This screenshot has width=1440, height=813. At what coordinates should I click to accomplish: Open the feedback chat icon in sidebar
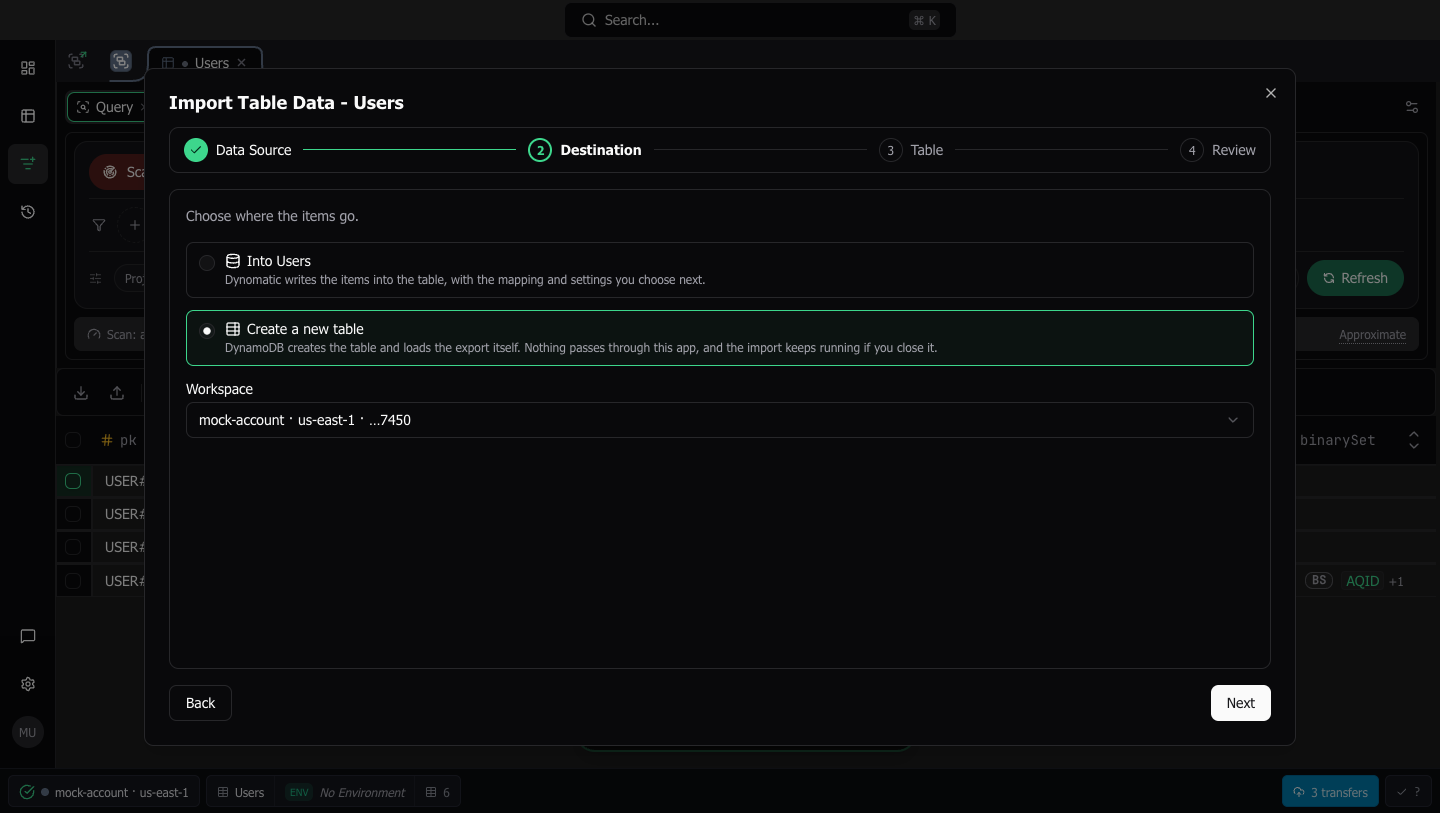click(28, 636)
